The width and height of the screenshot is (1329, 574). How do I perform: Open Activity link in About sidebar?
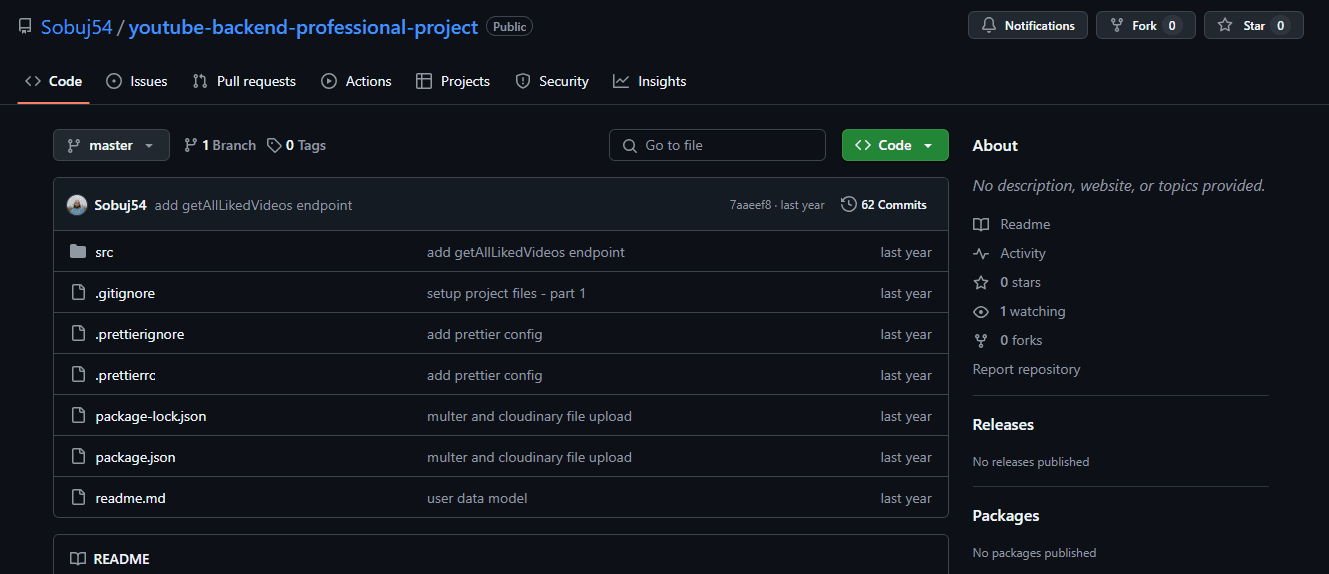[1023, 253]
